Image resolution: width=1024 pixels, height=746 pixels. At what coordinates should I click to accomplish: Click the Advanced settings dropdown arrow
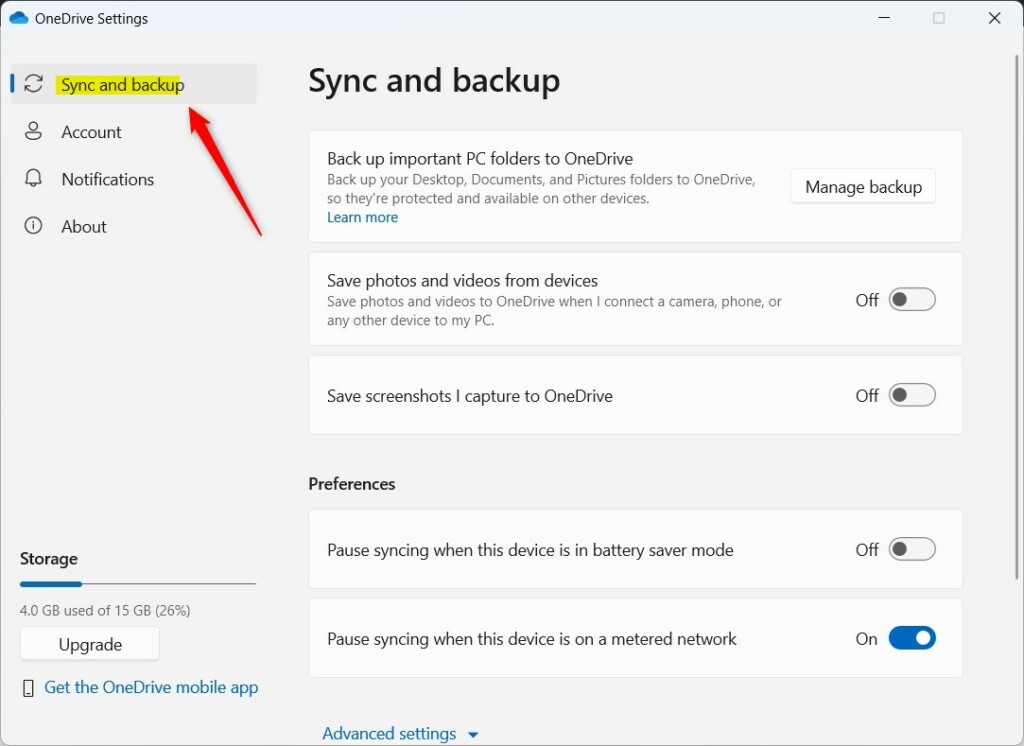point(473,735)
